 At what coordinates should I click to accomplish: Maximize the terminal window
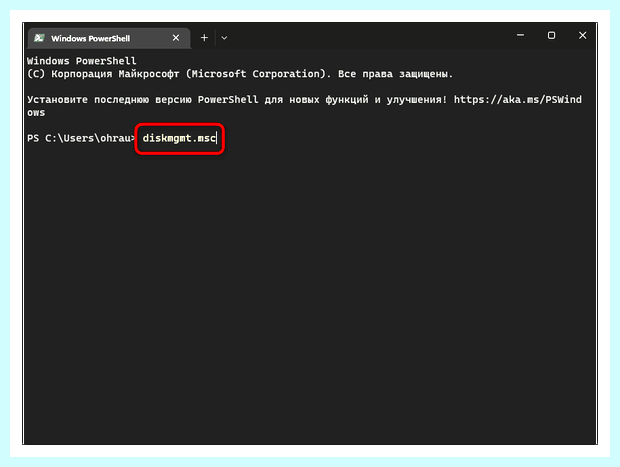(551, 36)
